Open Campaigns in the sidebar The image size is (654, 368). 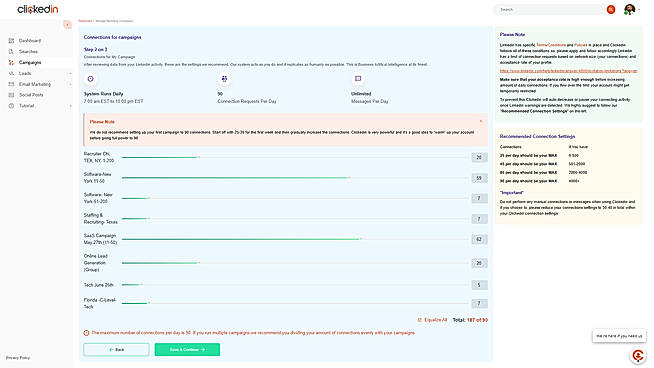pyautogui.click(x=30, y=63)
